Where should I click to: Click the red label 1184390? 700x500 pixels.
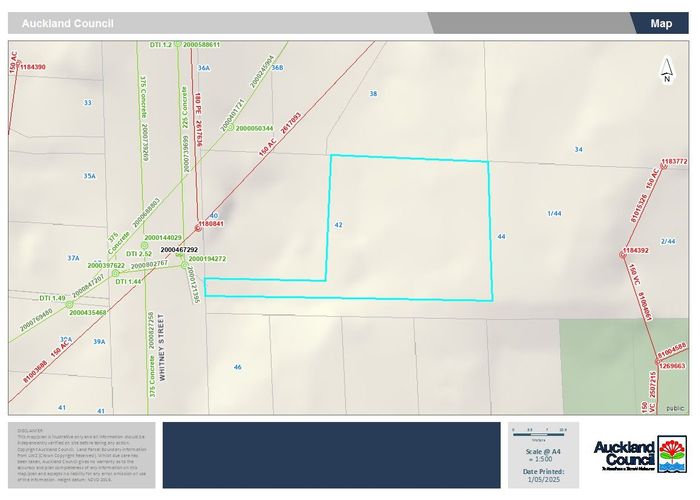coord(33,67)
